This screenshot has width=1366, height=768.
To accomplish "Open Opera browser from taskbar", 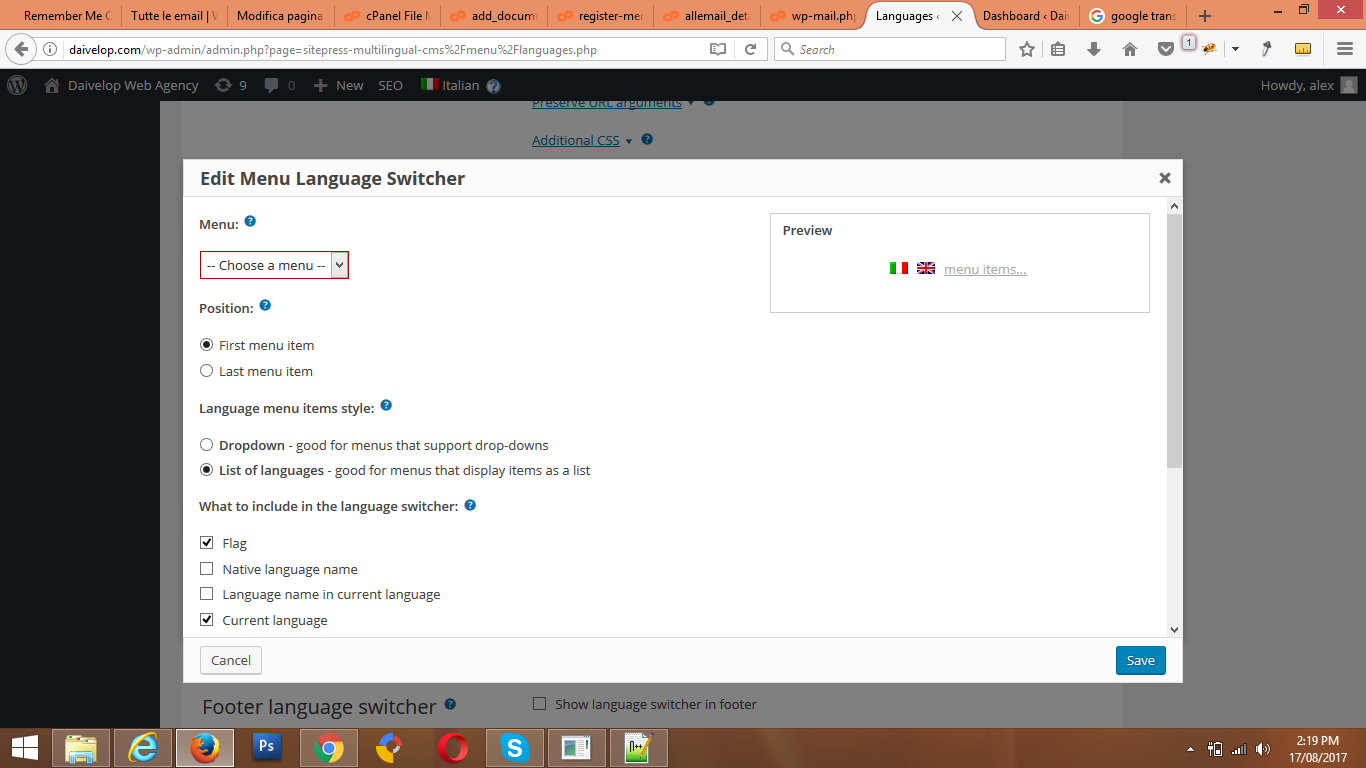I will 452,747.
